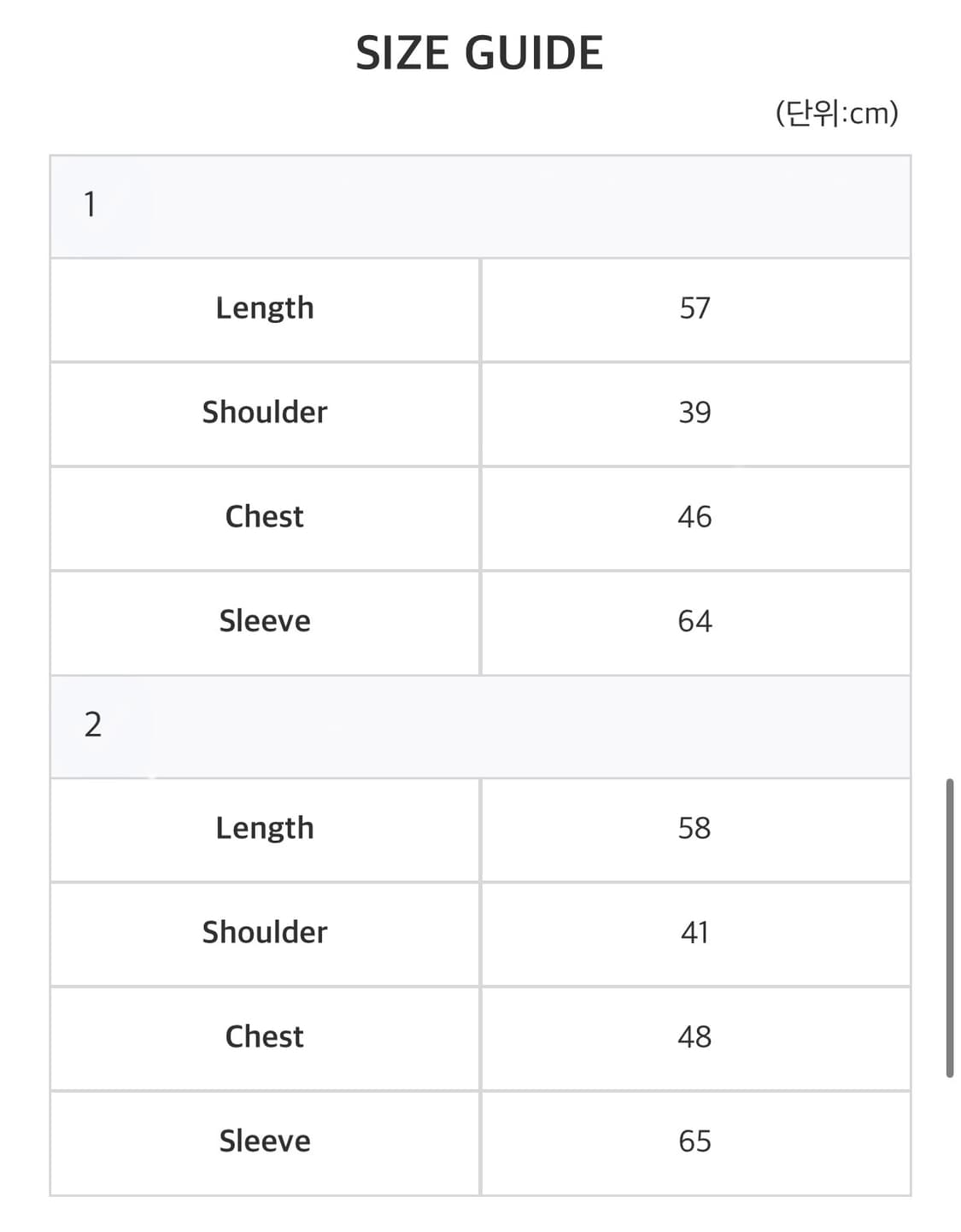Click the Sleeve label under size 1
The width and height of the screenshot is (961, 1232).
[x=265, y=621]
